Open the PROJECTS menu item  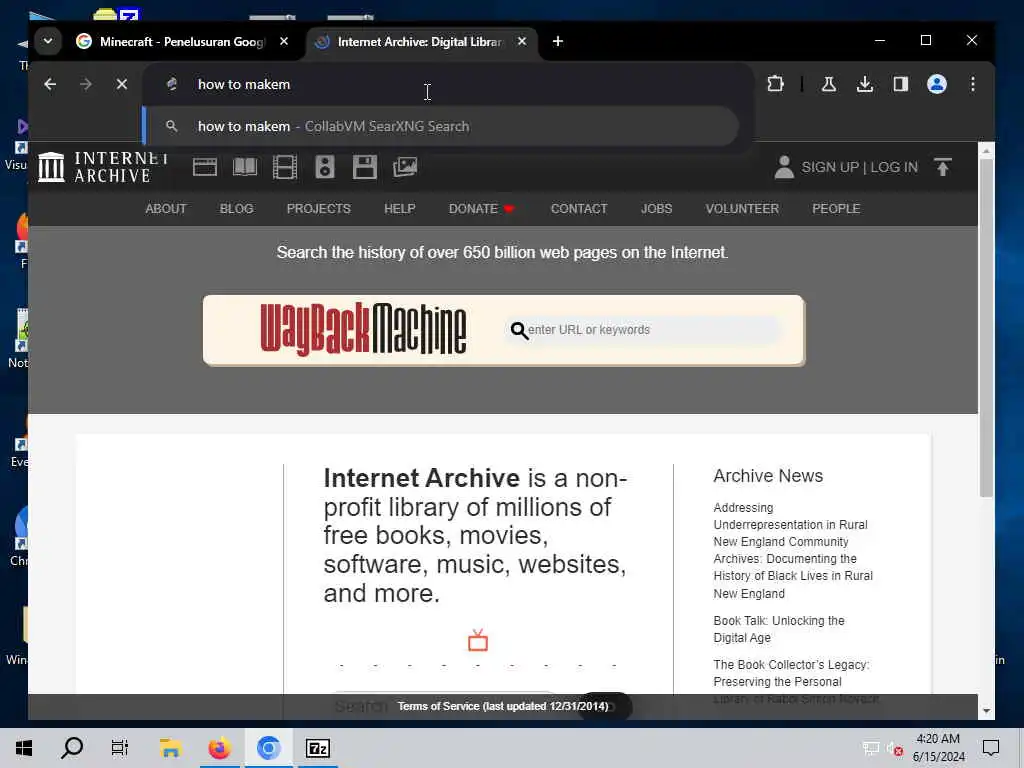click(x=319, y=209)
